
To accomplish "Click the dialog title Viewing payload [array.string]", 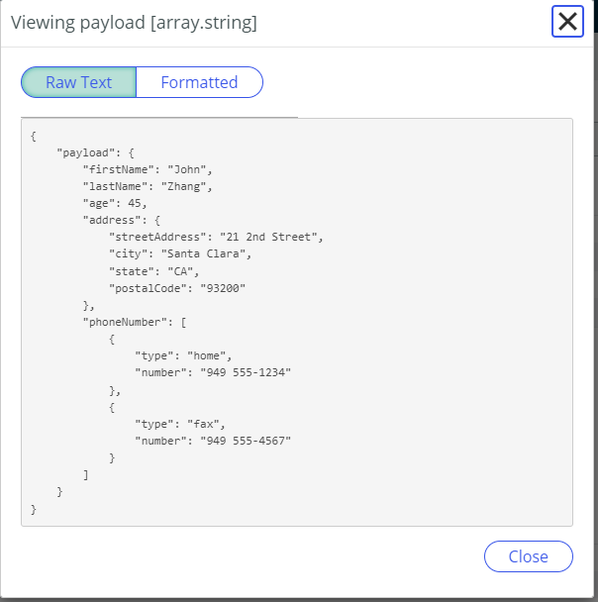I will pos(134,23).
